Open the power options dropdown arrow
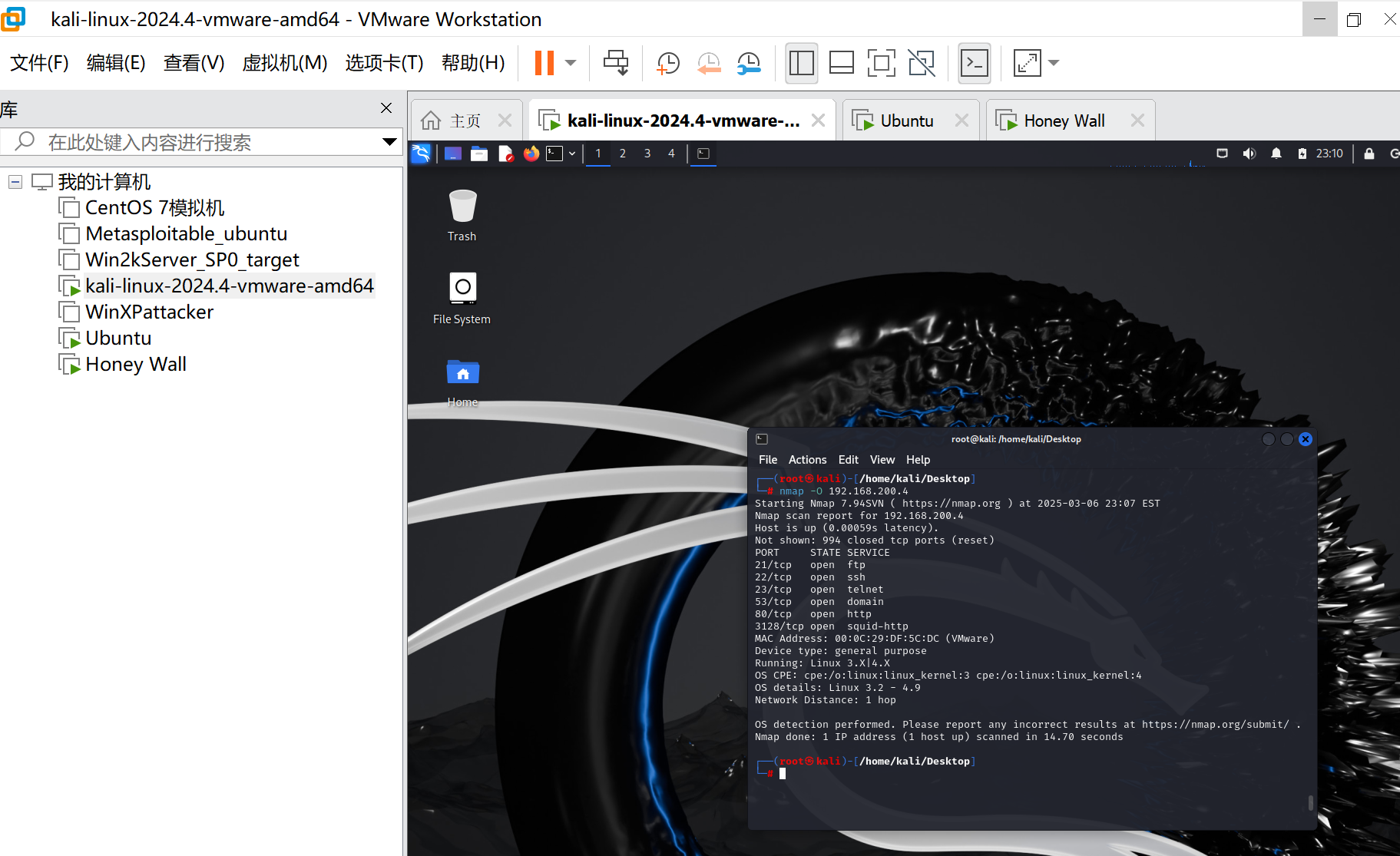 pyautogui.click(x=571, y=63)
